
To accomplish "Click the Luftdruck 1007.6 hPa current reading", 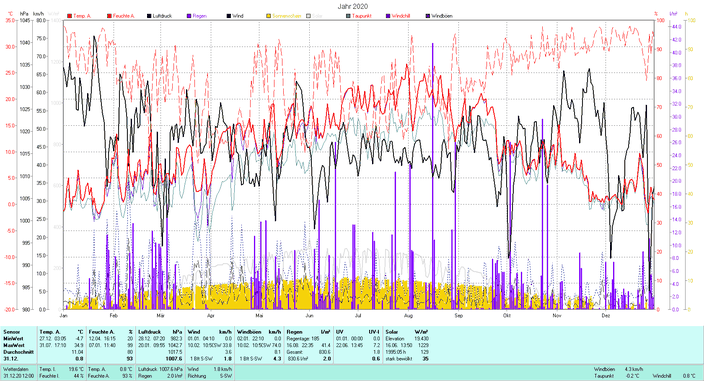I will click(x=160, y=369).
